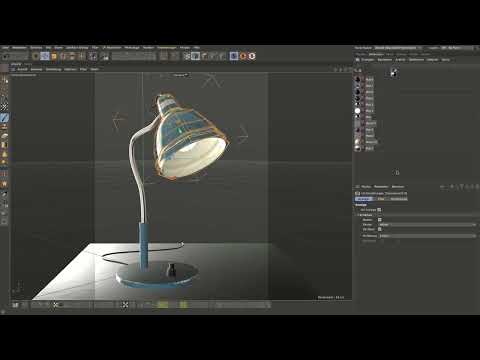This screenshot has width=480, height=360.
Task: Toggle the first checkbox in the attributes panel
Action: [379, 210]
